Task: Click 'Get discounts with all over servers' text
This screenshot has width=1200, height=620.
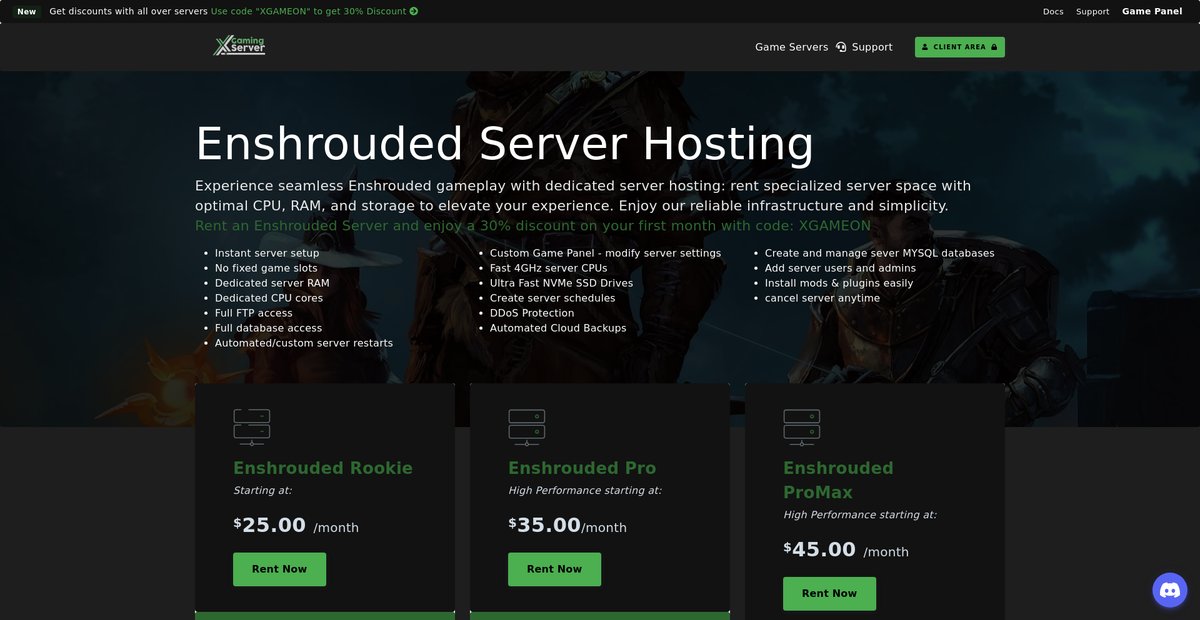Action: pyautogui.click(x=128, y=12)
